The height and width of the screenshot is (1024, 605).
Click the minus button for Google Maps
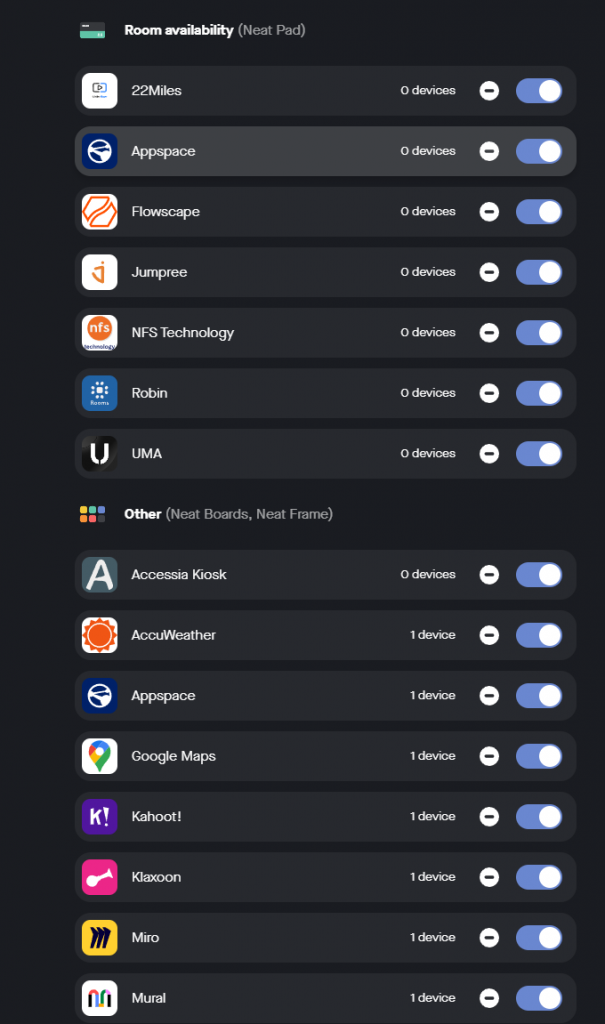point(489,756)
